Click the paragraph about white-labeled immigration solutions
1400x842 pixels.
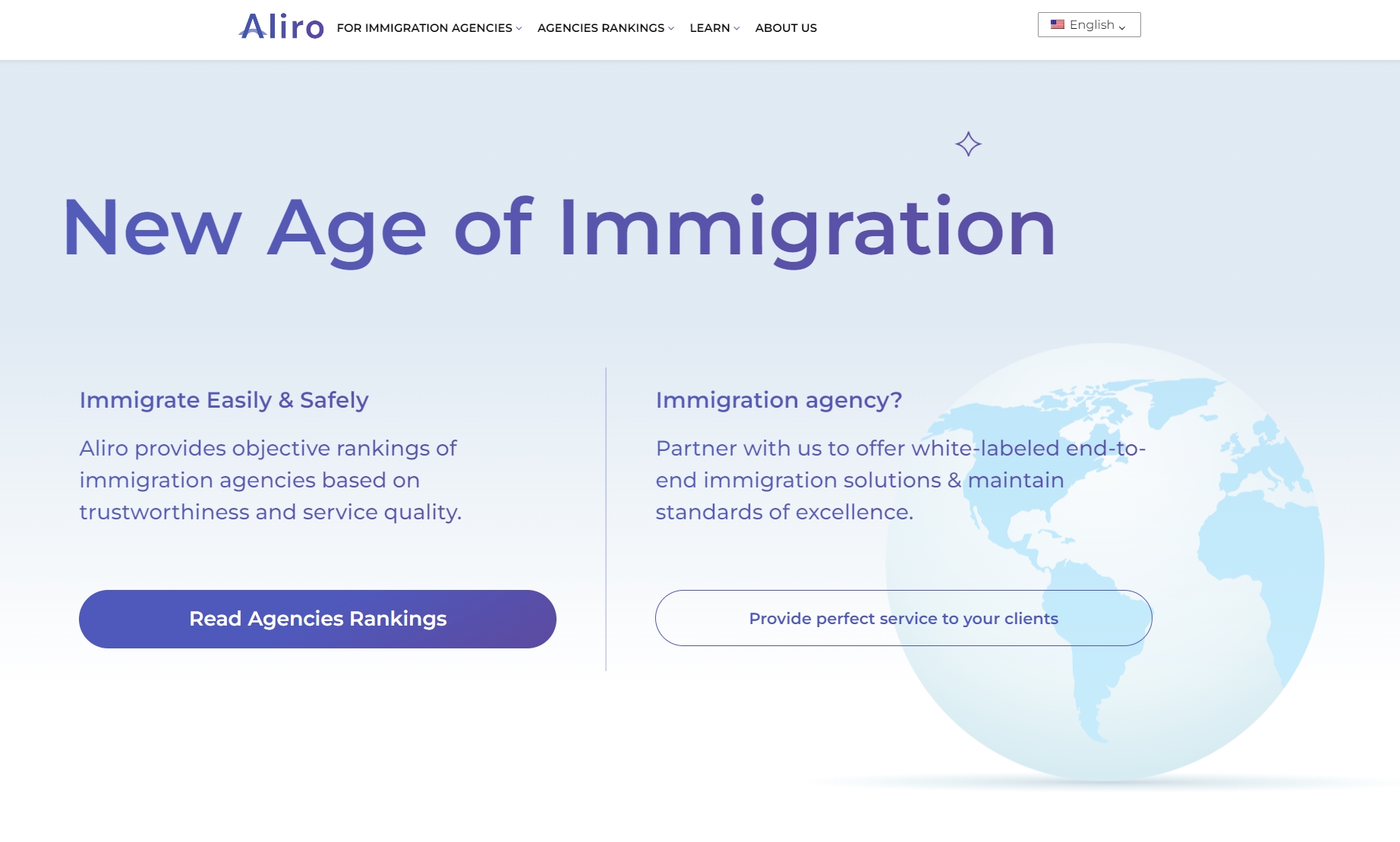[x=900, y=480]
